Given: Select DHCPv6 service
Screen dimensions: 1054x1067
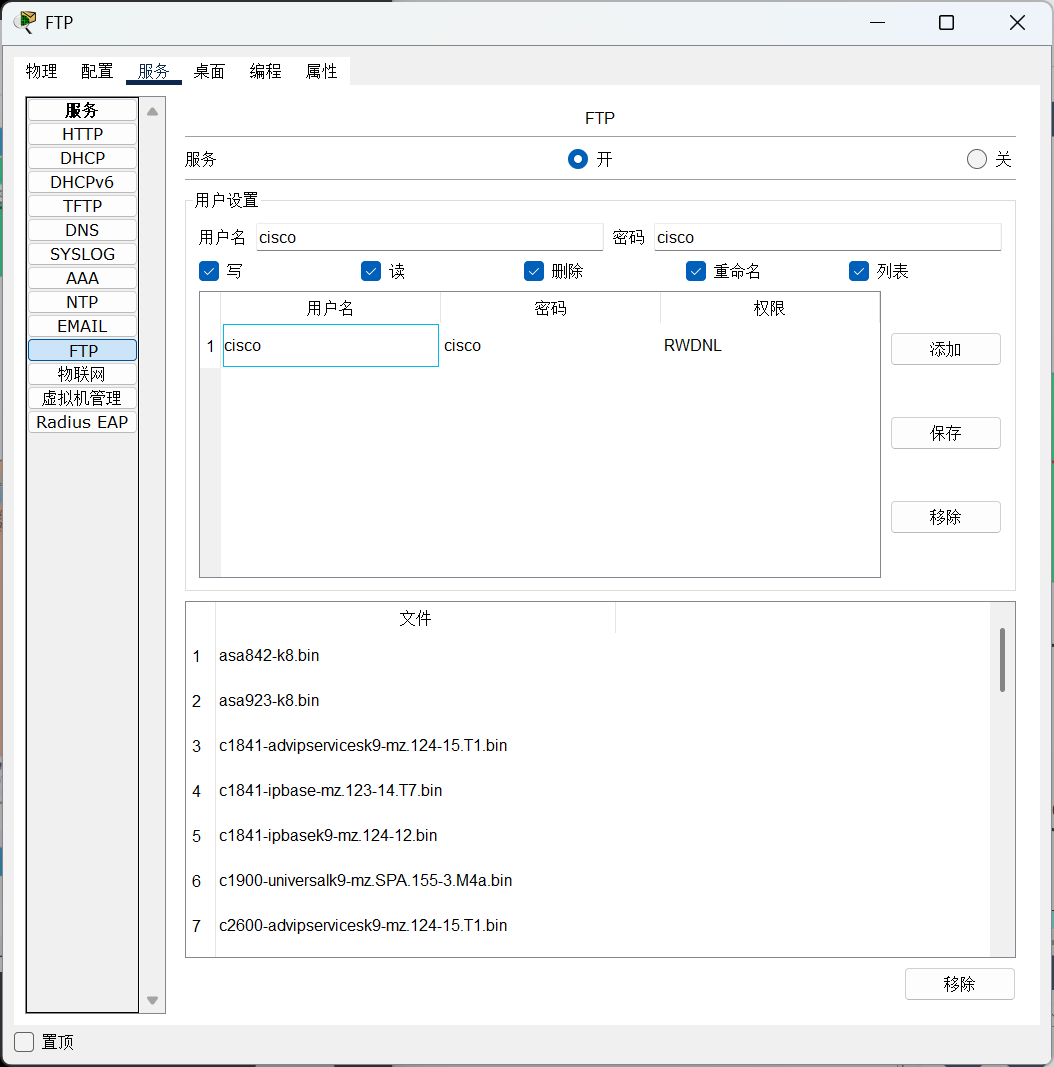Looking at the screenshot, I should [82, 182].
